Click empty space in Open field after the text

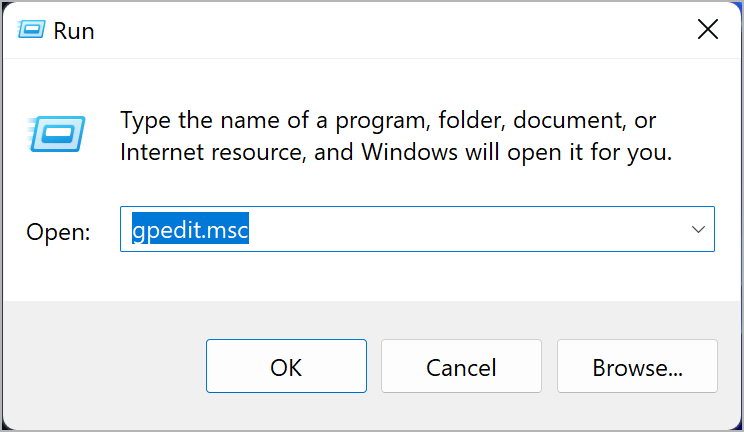pyautogui.click(x=460, y=230)
